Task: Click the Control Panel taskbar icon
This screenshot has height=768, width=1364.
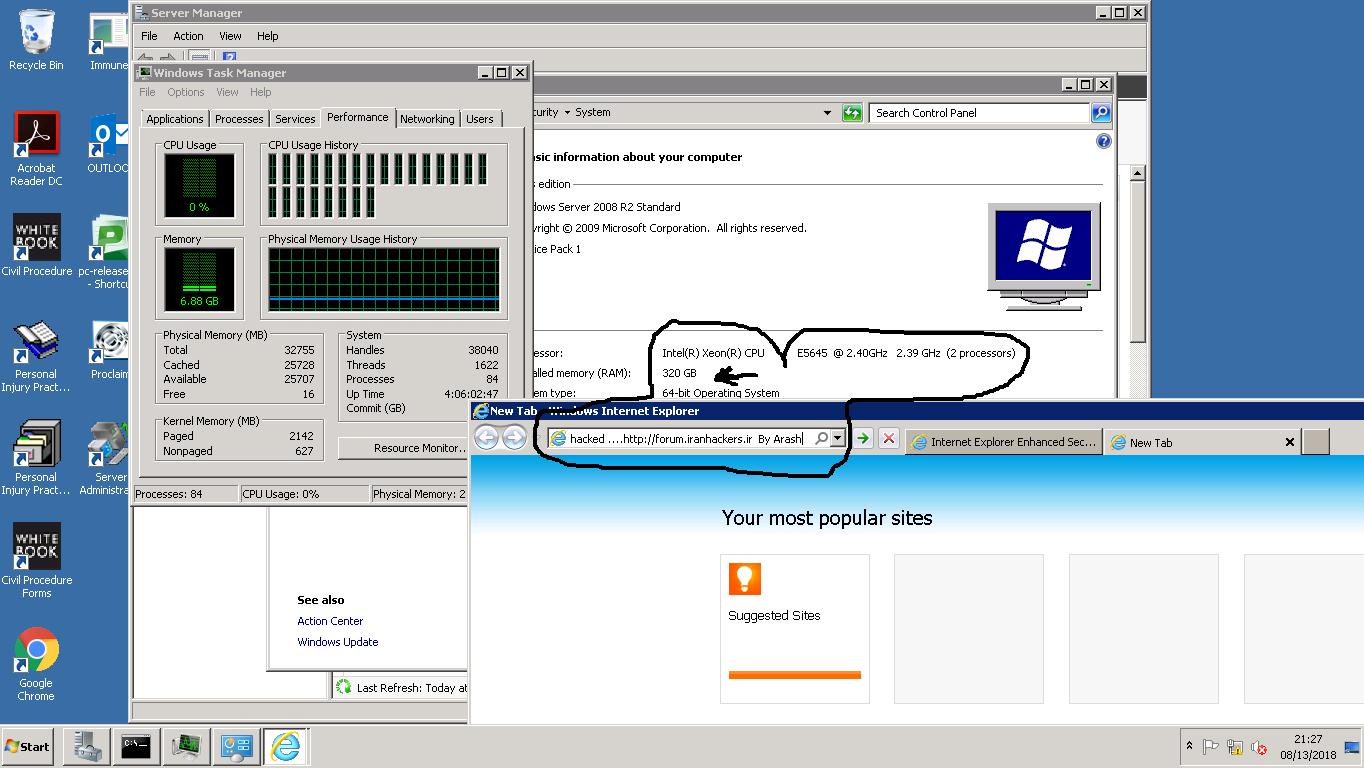Action: (x=236, y=746)
